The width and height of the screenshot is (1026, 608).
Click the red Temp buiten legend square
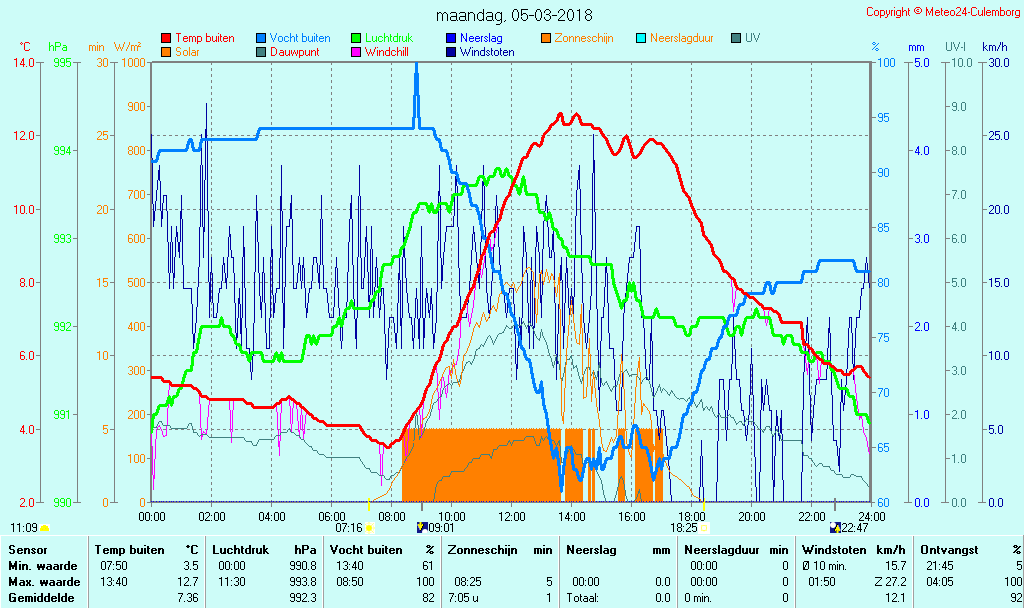click(166, 38)
